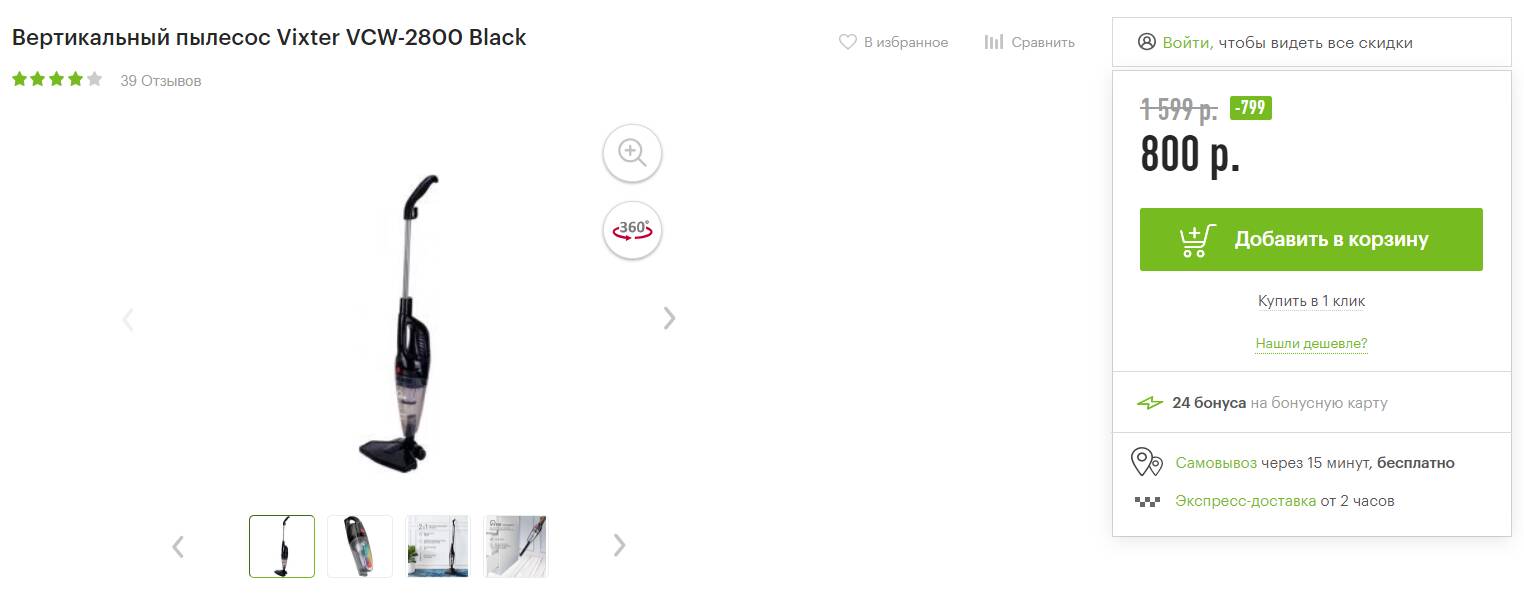Click the express delivery taxi icon
This screenshot has width=1524, height=608.
tap(1147, 501)
